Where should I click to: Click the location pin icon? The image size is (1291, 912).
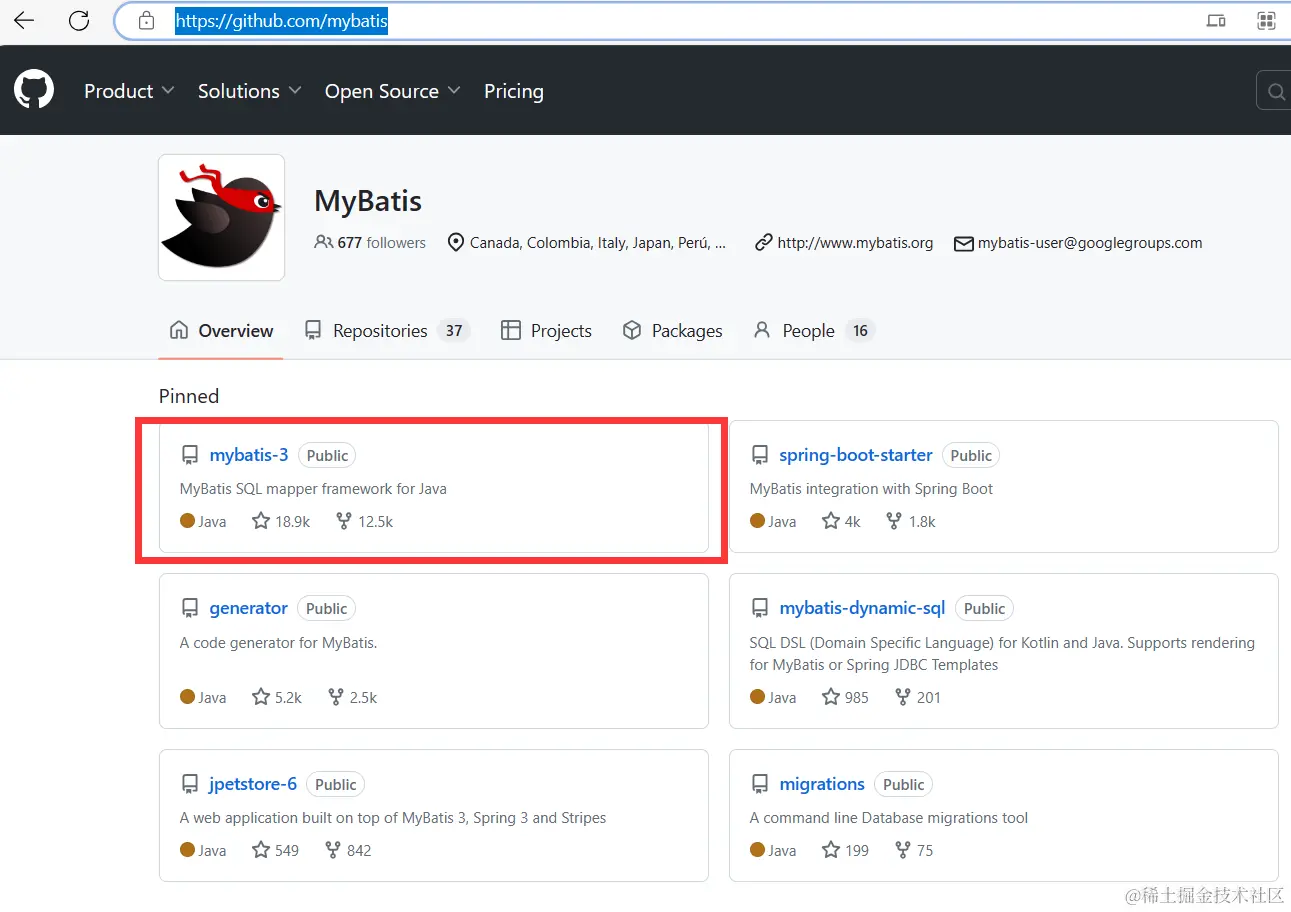pos(456,242)
